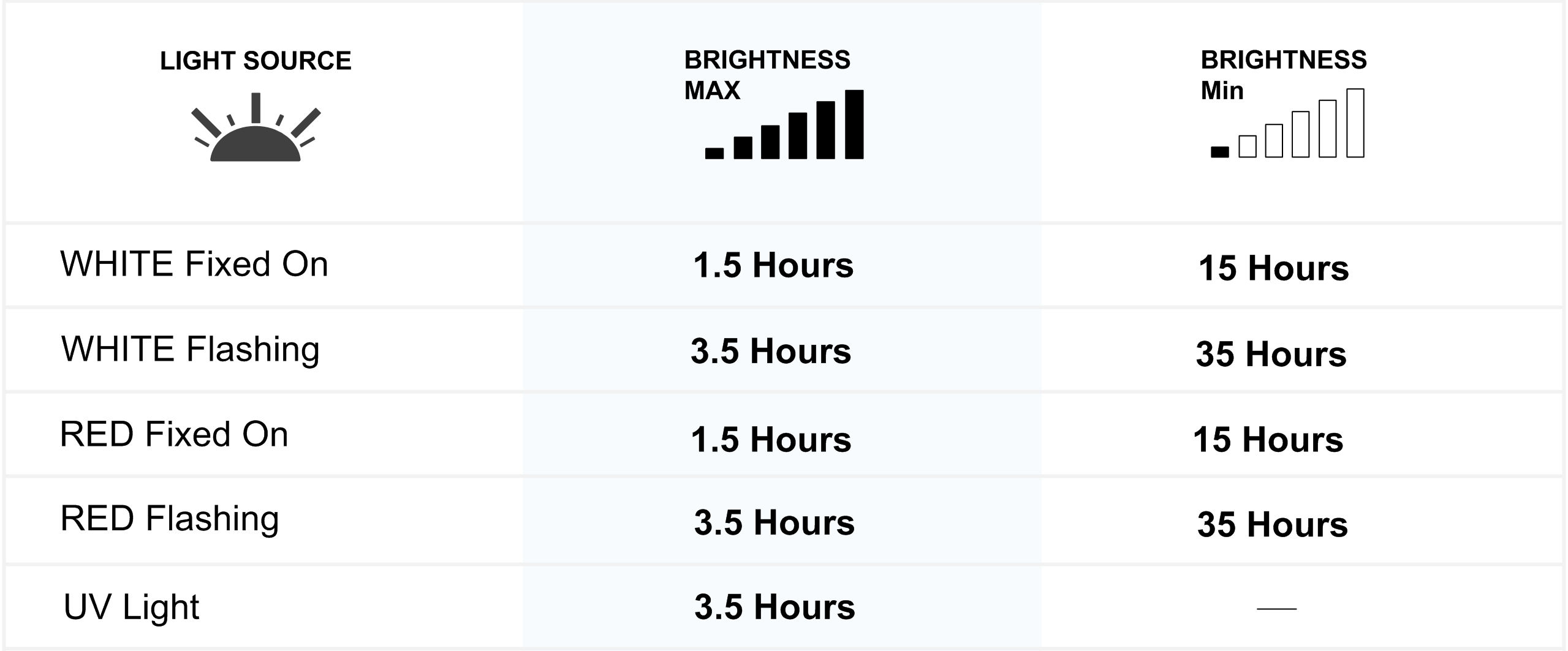Select the WHITE Flashing row label
This screenshot has width=1568, height=651.
pos(191,350)
